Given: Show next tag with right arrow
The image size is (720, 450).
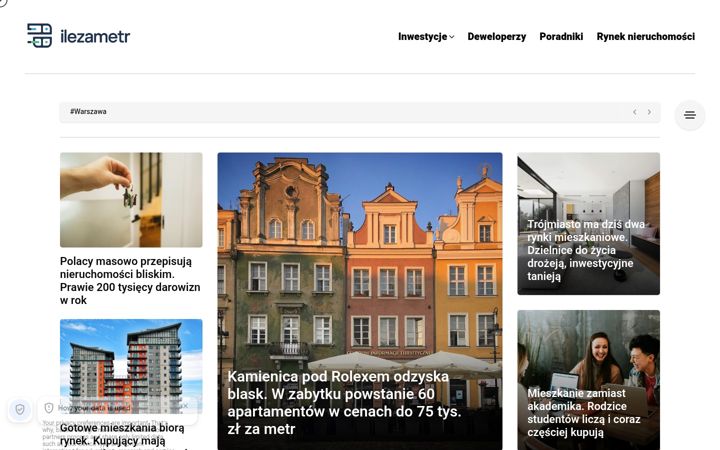Looking at the screenshot, I should click(x=649, y=112).
